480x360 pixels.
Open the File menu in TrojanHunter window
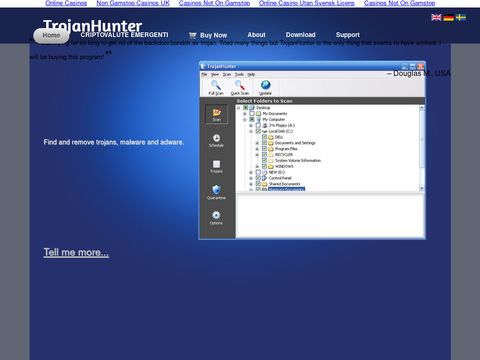(204, 74)
